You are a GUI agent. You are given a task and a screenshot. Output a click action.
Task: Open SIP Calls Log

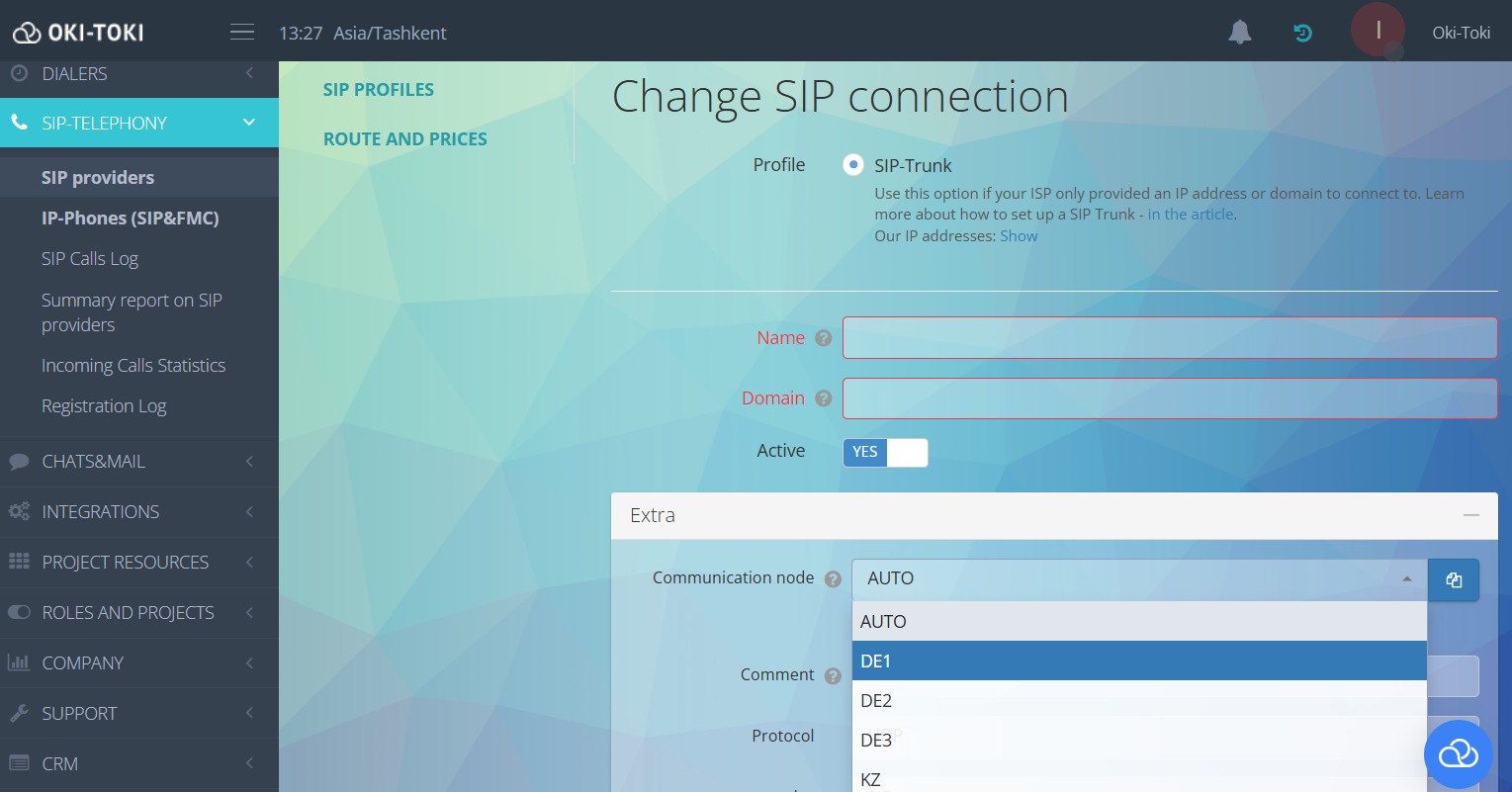coord(90,259)
